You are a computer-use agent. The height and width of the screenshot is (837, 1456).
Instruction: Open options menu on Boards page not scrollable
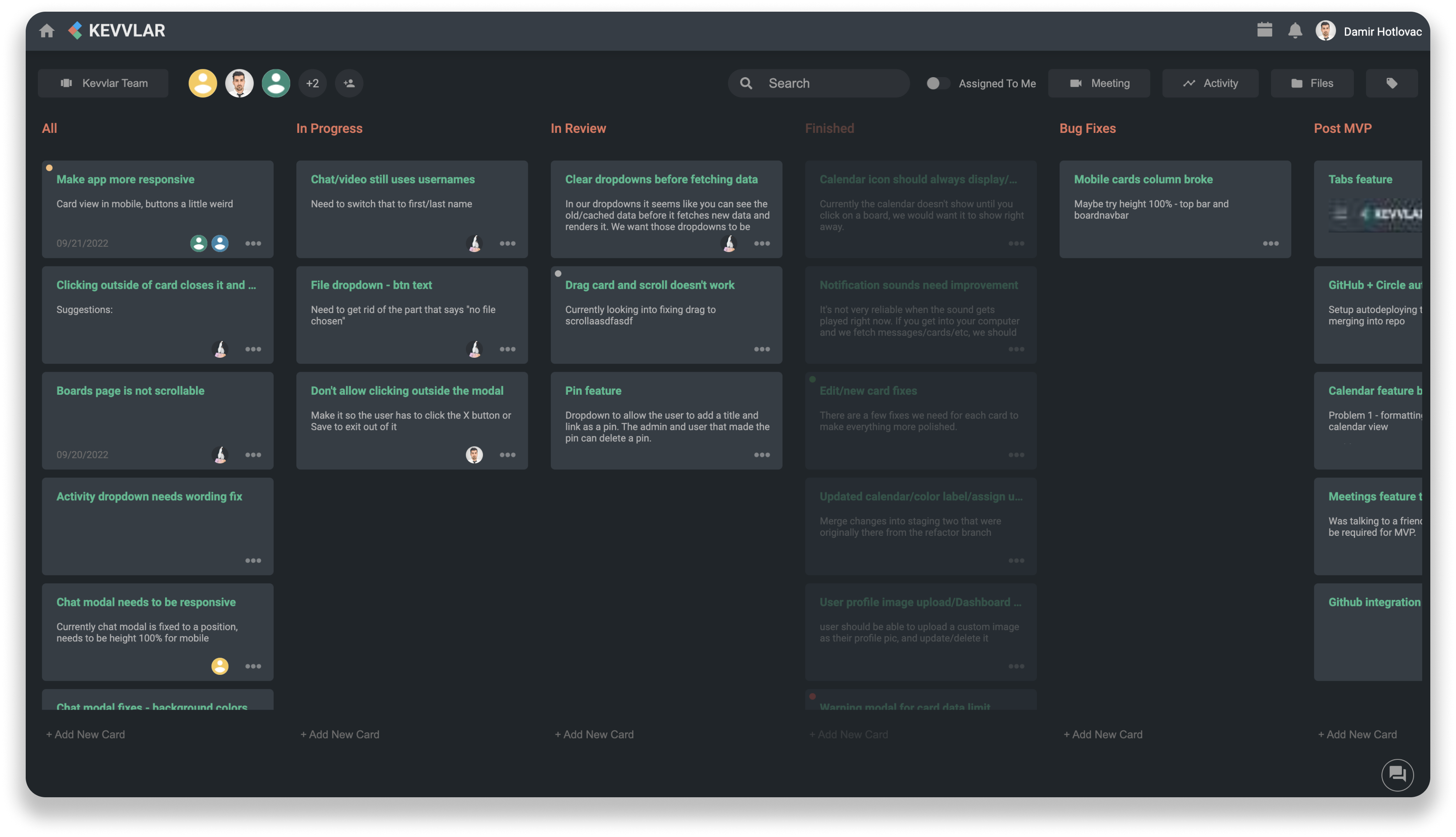[254, 455]
